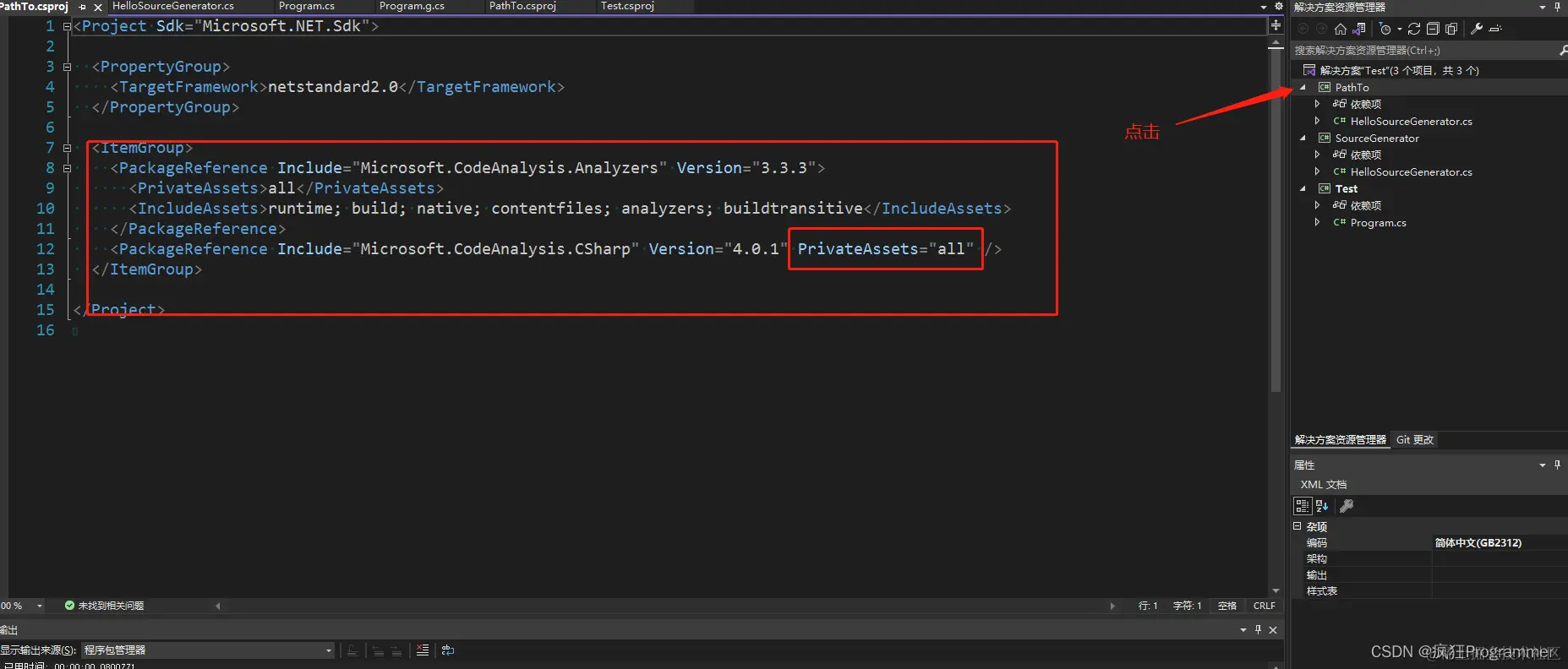Click the go to next message icon in Output
The width and height of the screenshot is (1568, 669).
point(396,650)
